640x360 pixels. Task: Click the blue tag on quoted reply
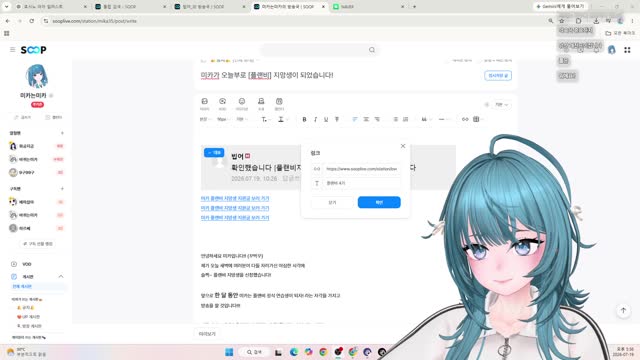pyautogui.click(x=214, y=152)
